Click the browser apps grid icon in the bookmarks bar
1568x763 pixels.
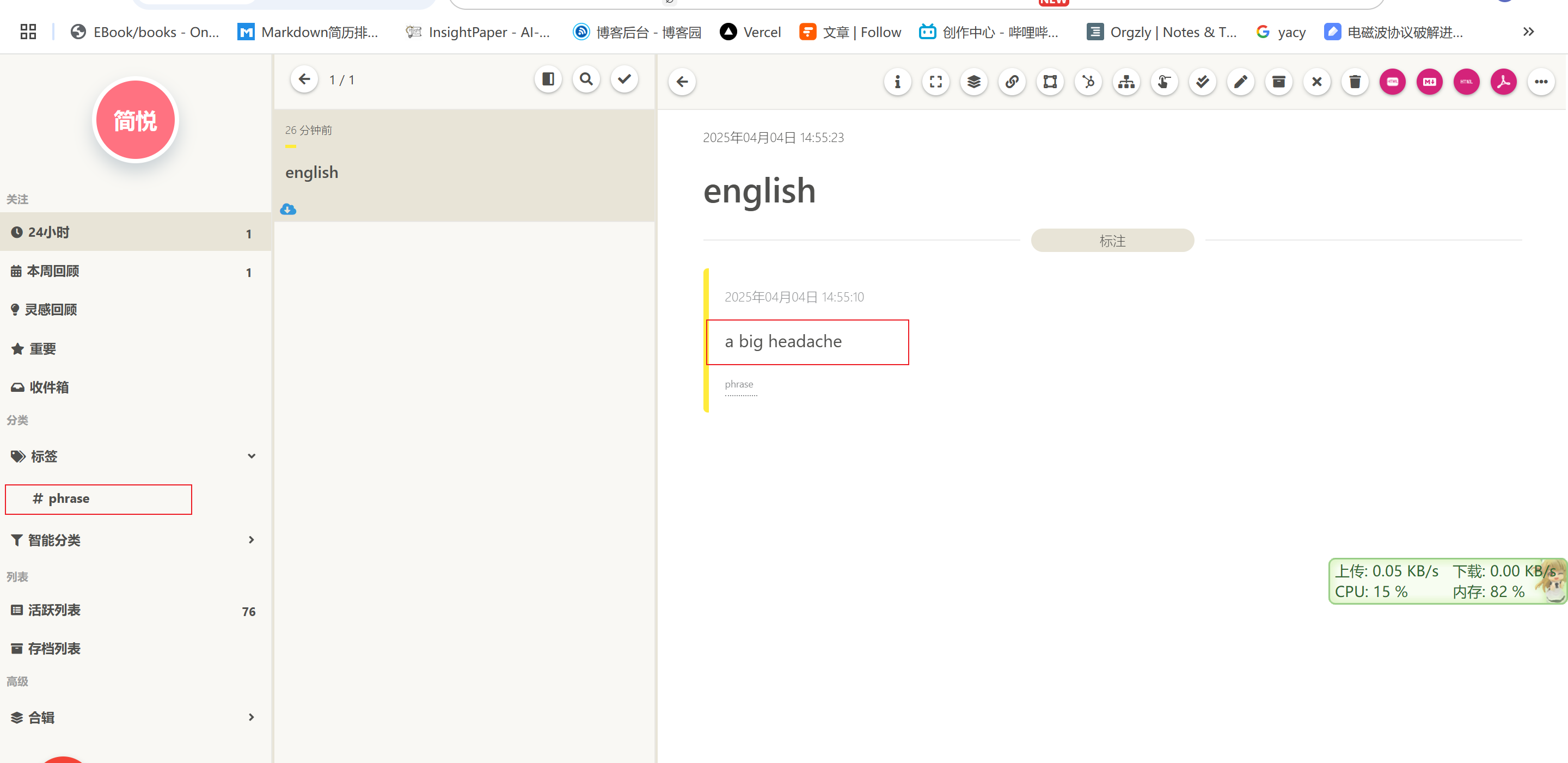[x=28, y=32]
